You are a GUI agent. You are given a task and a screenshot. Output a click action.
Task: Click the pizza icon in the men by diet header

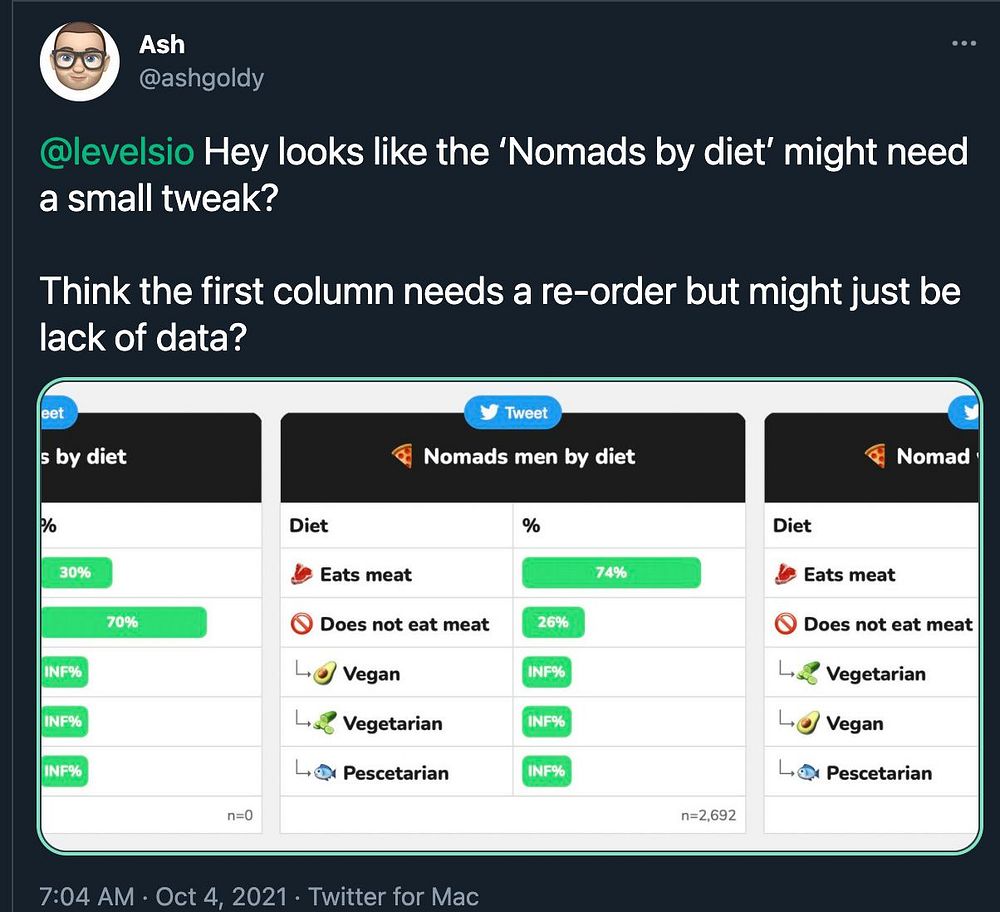pos(402,457)
